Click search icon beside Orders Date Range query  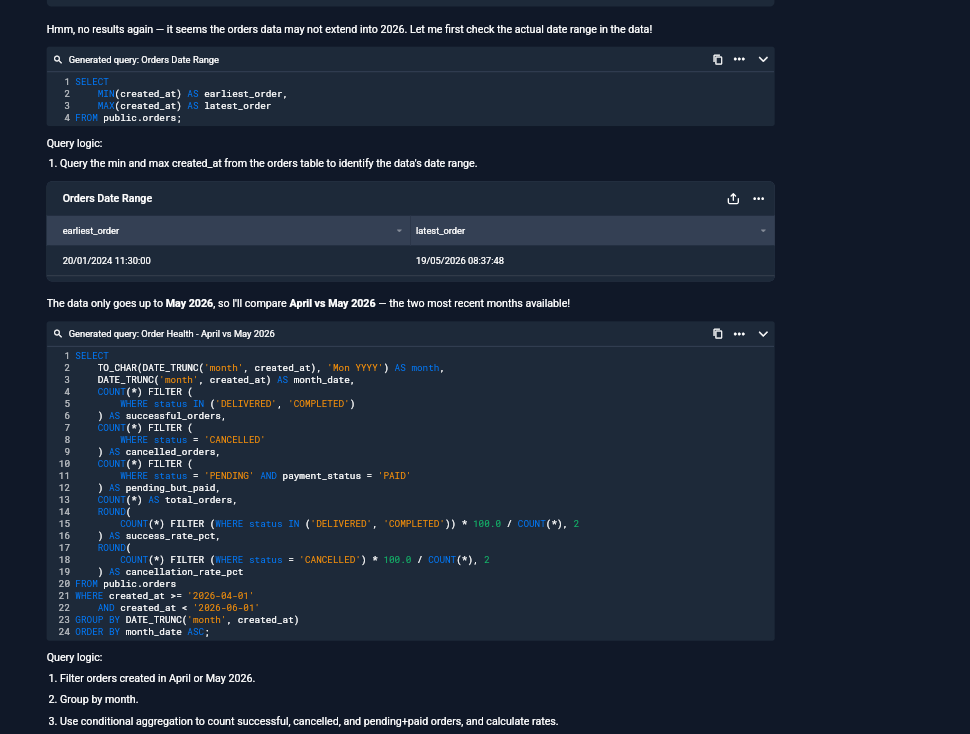point(58,59)
